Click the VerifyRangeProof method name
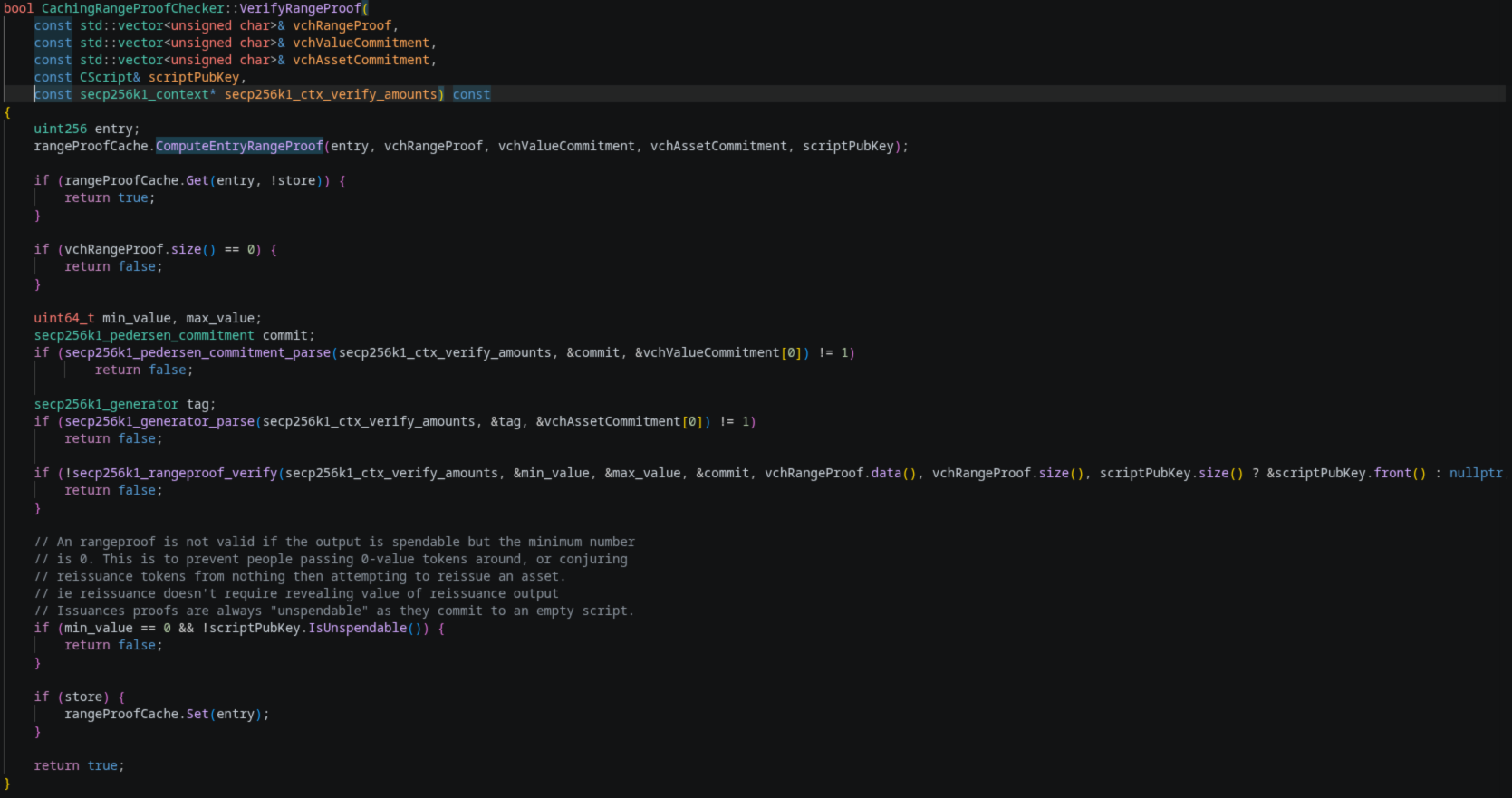This screenshot has height=798, width=1512. [300, 8]
